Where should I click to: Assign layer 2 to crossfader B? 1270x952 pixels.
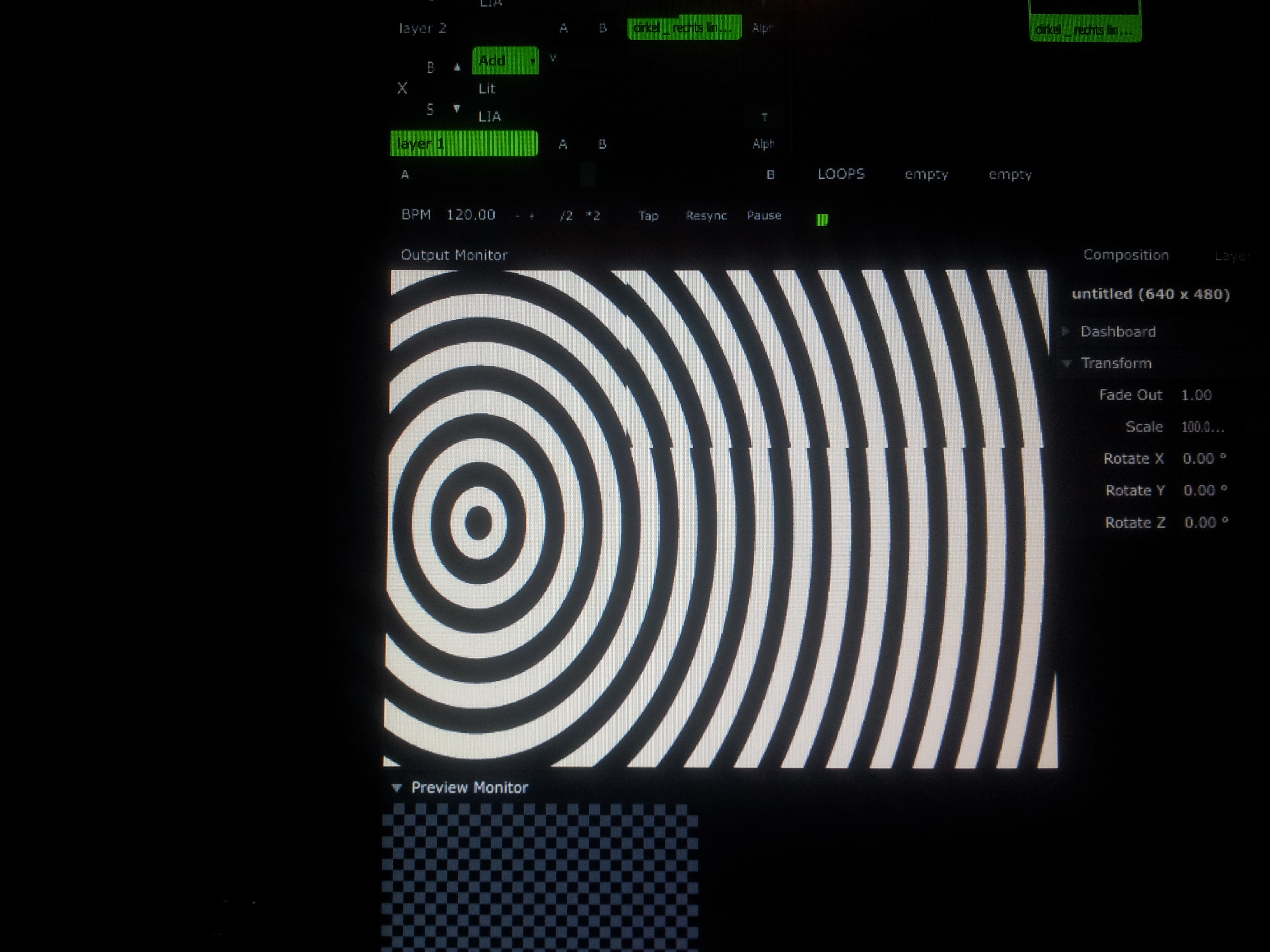click(x=602, y=28)
